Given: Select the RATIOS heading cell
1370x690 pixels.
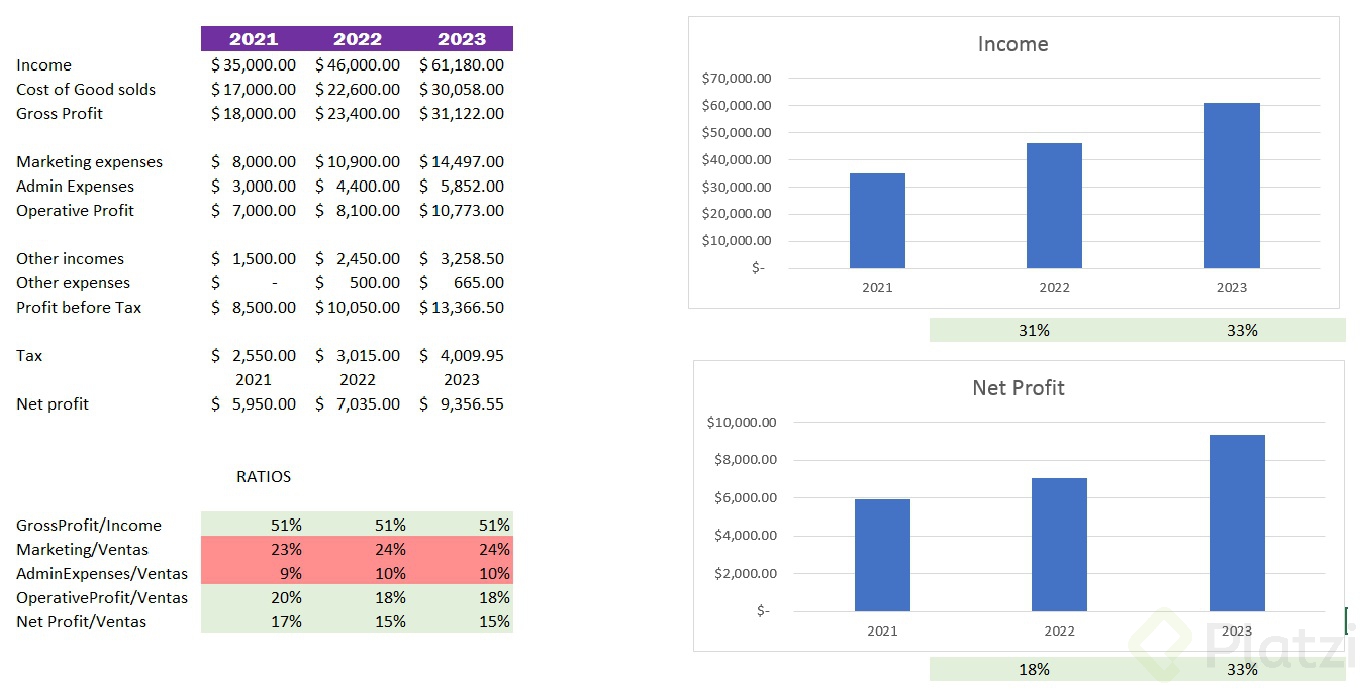Looking at the screenshot, I should coord(263,476).
